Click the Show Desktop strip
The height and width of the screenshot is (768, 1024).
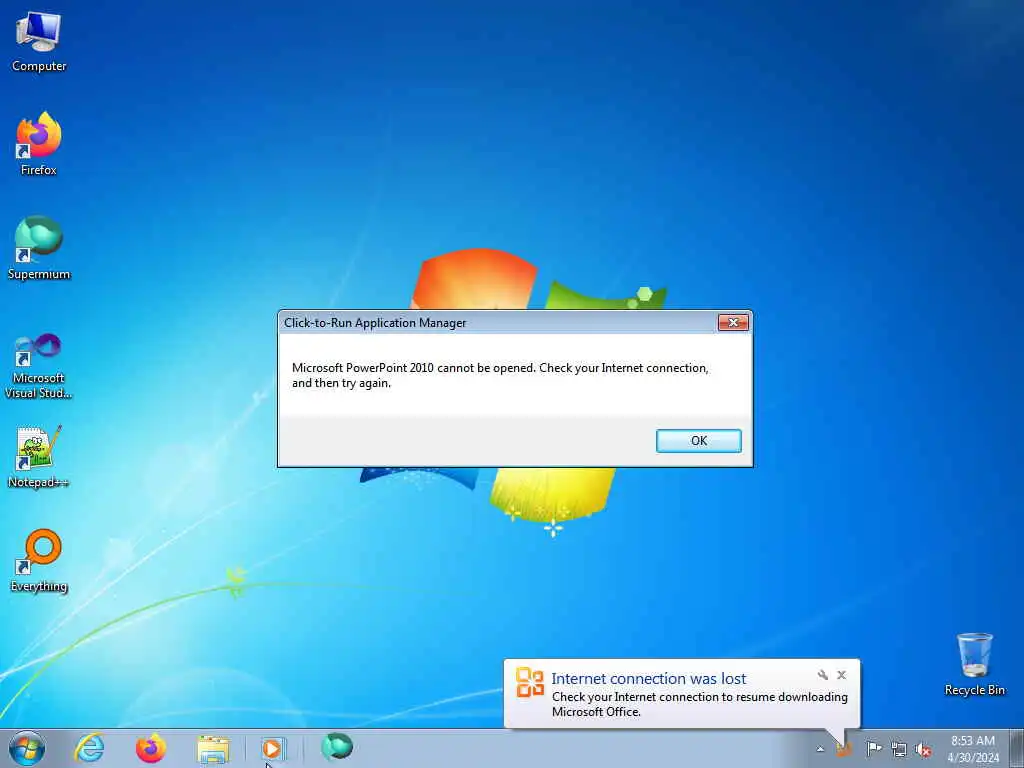coord(1017,748)
